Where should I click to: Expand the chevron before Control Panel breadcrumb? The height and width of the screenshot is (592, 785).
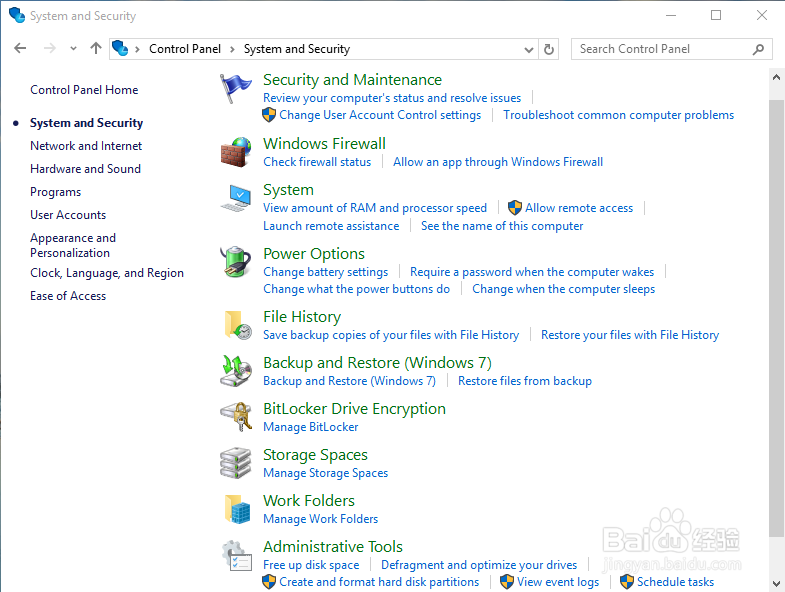(x=137, y=49)
